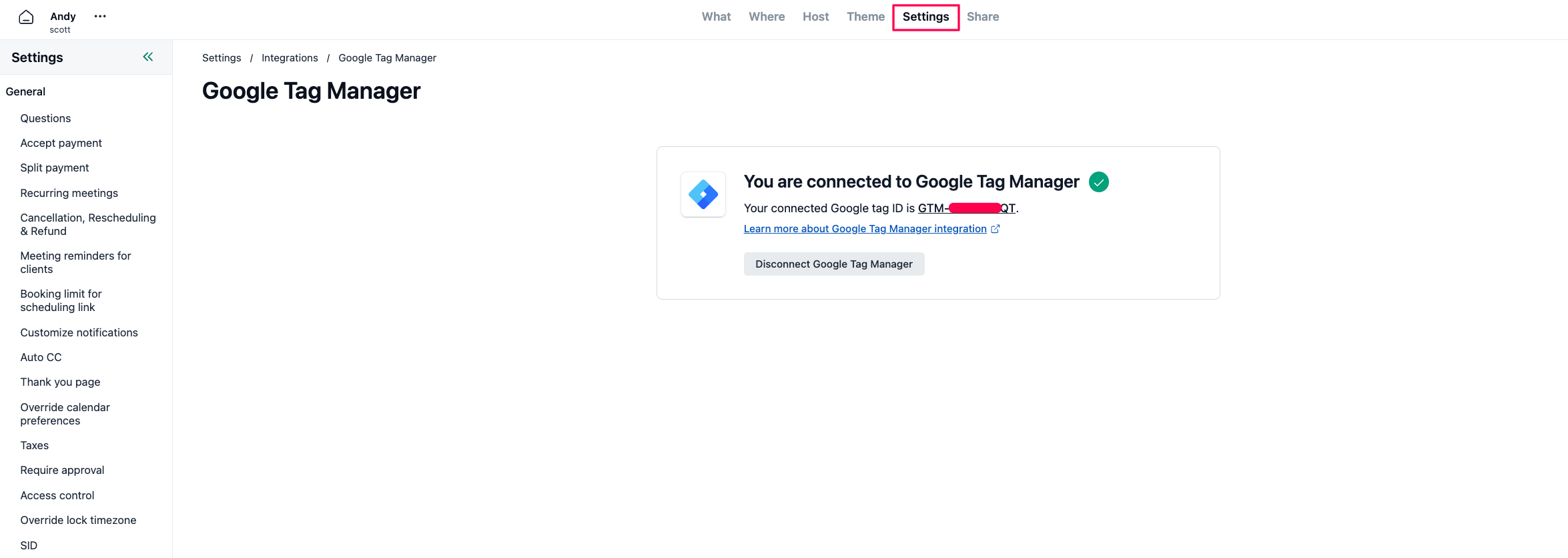Switch to the Where tab
1568x558 pixels.
click(767, 17)
